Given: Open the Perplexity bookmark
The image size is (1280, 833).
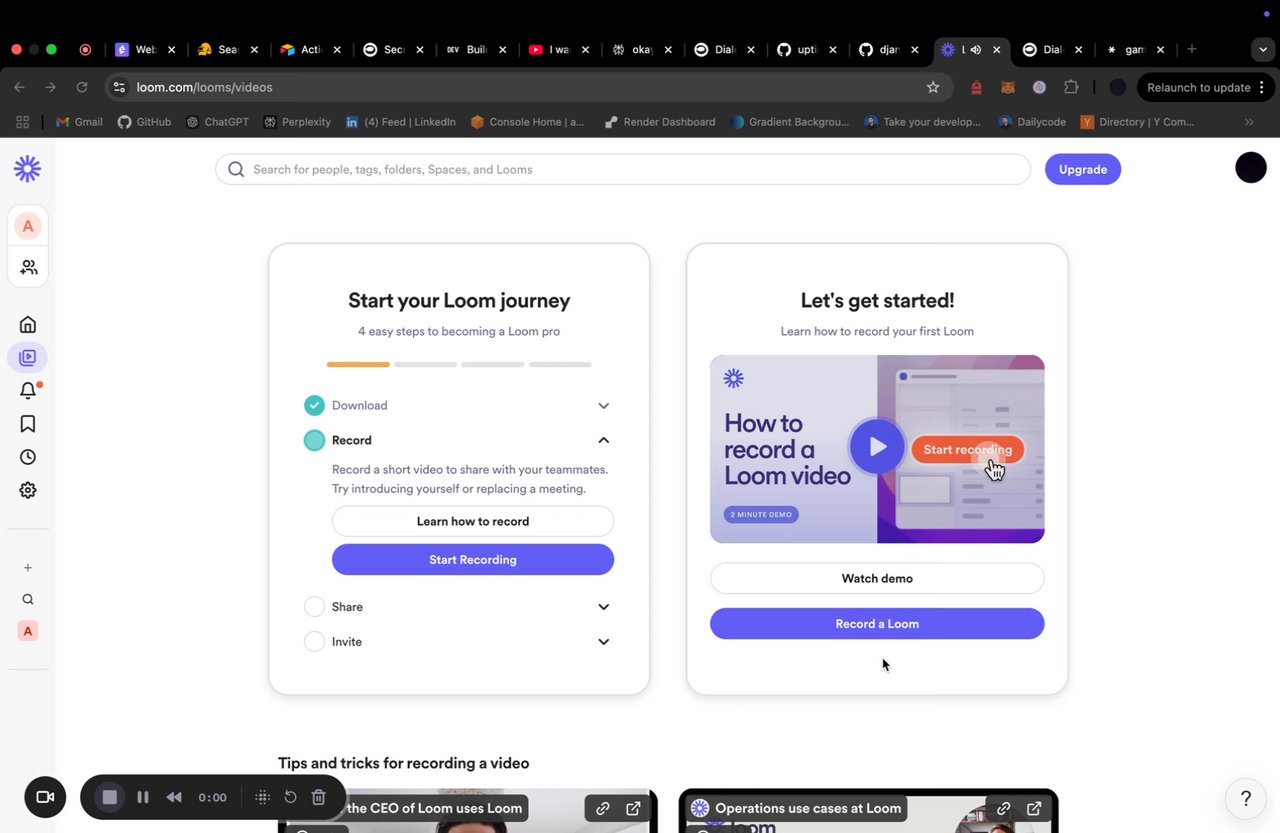Looking at the screenshot, I should click(297, 122).
